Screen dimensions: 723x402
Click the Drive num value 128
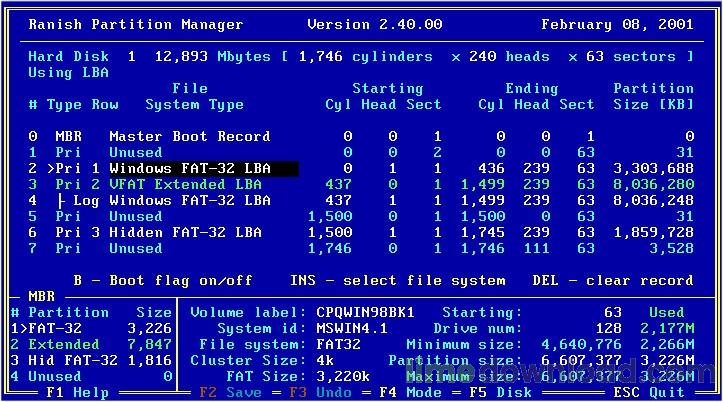point(609,329)
